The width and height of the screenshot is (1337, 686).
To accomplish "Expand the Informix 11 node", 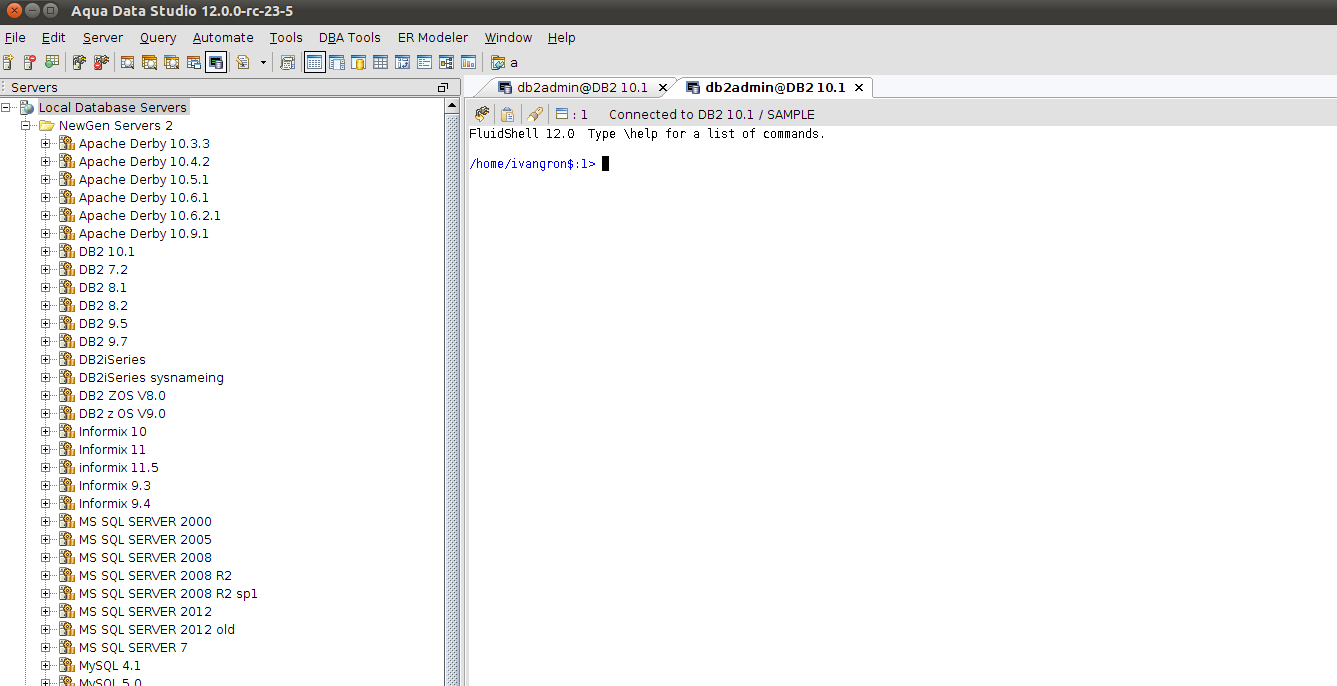I will coord(46,449).
